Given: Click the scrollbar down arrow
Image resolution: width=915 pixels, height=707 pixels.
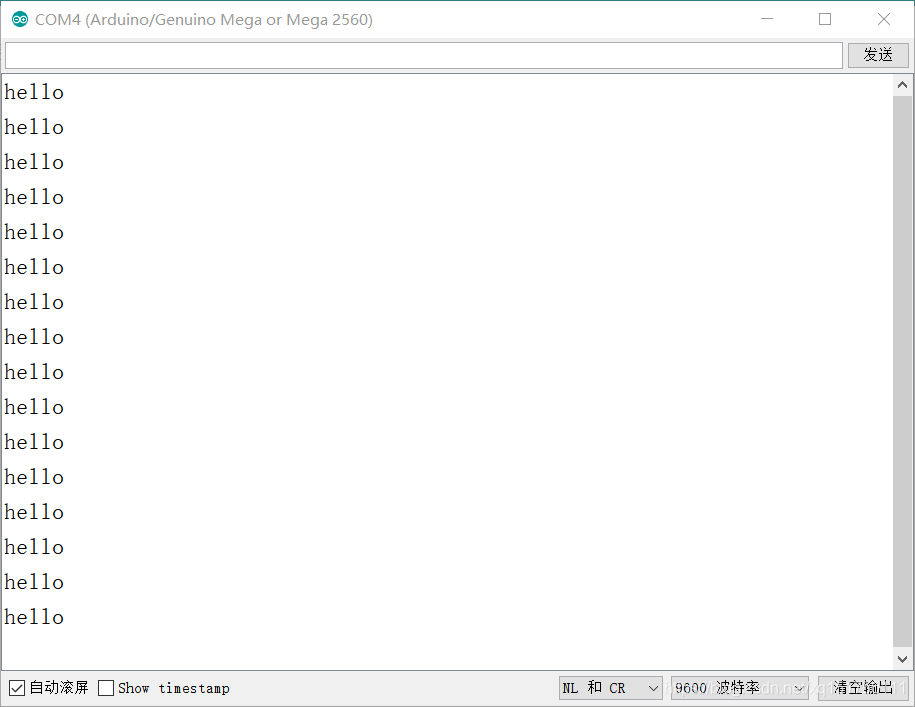Looking at the screenshot, I should [902, 659].
